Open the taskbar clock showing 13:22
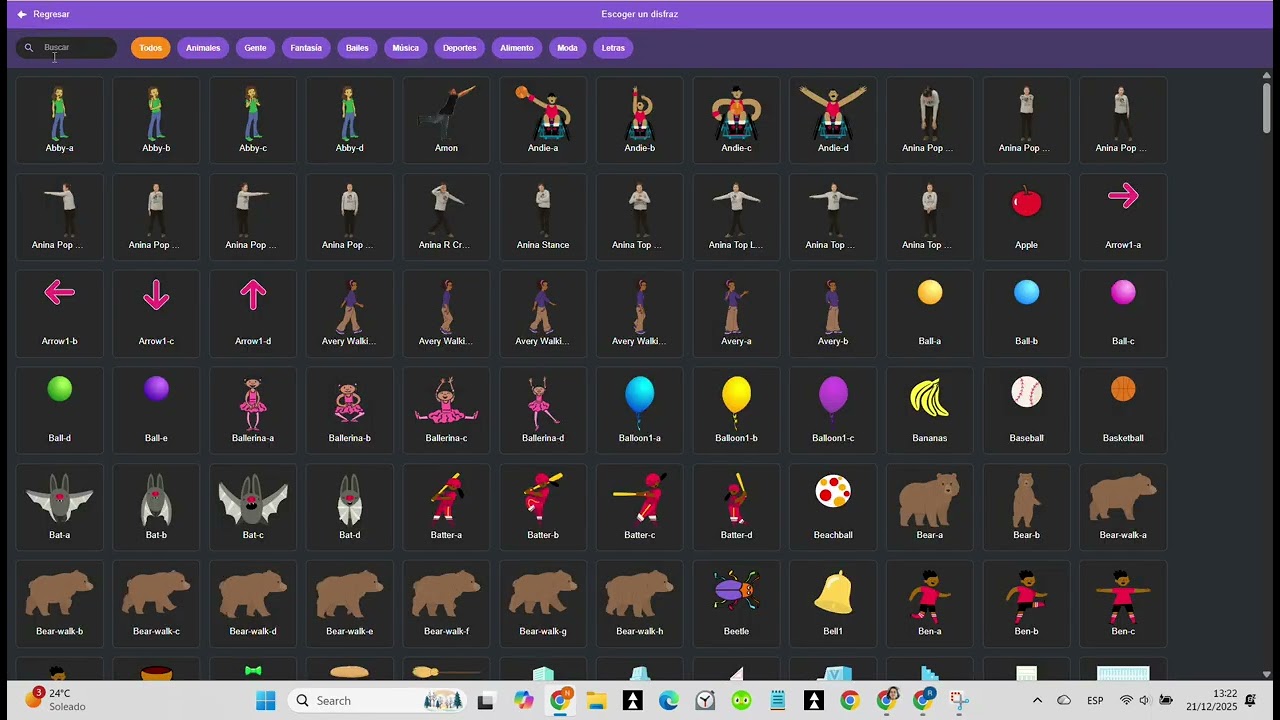This screenshot has width=1280, height=720. (1211, 700)
